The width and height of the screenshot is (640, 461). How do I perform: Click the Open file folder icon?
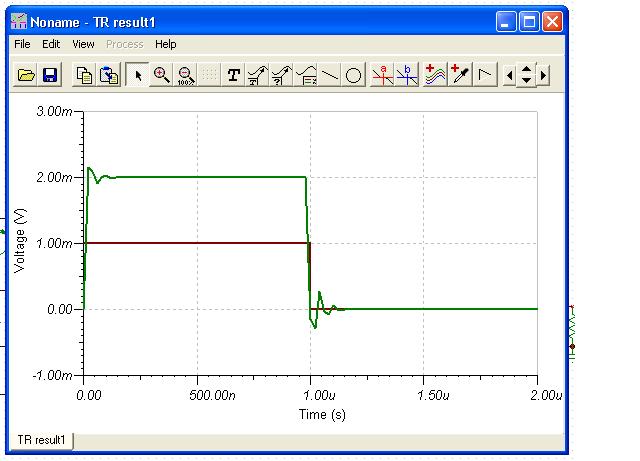click(26, 75)
